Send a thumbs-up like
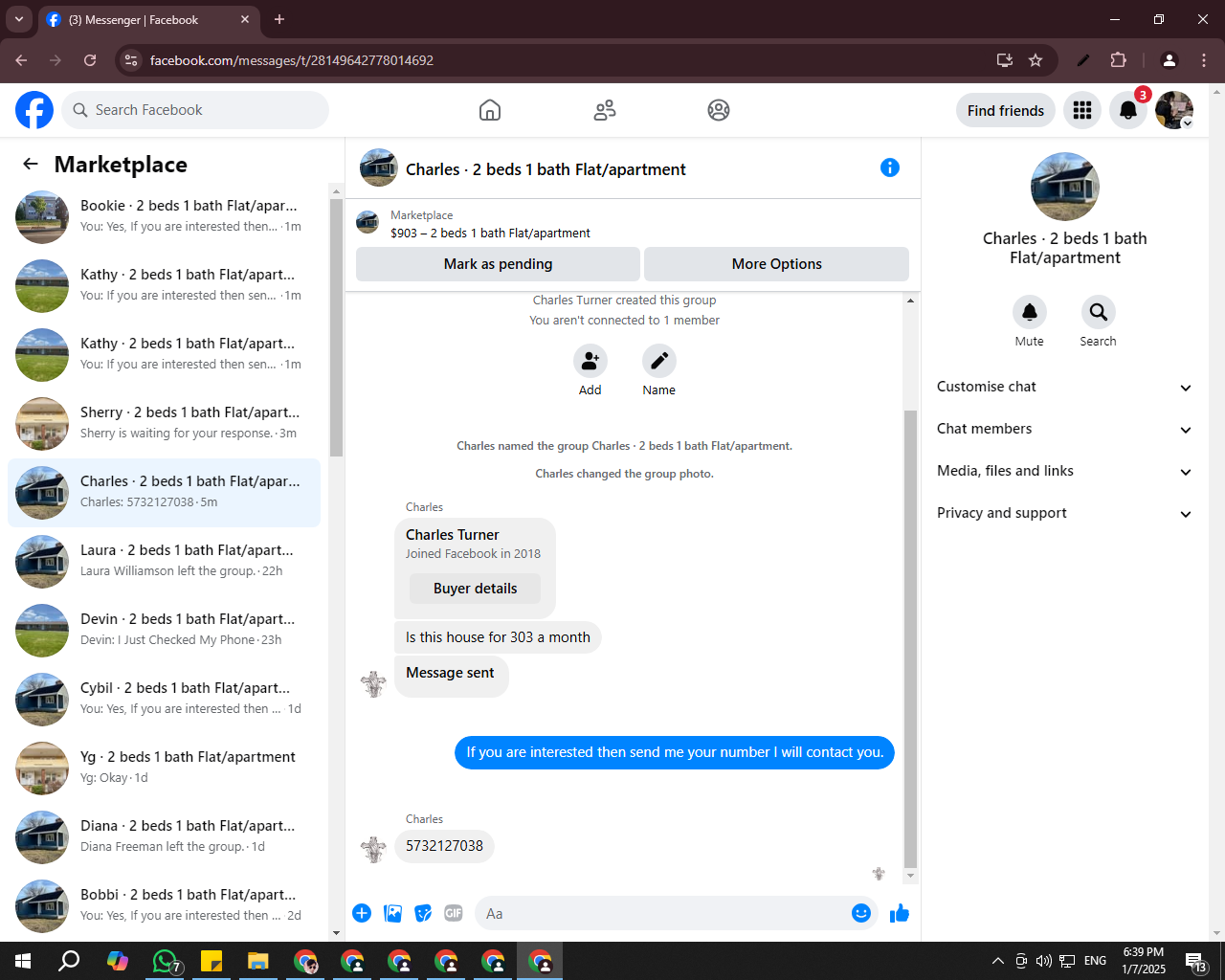Screen dimensions: 1225x980 point(900,913)
